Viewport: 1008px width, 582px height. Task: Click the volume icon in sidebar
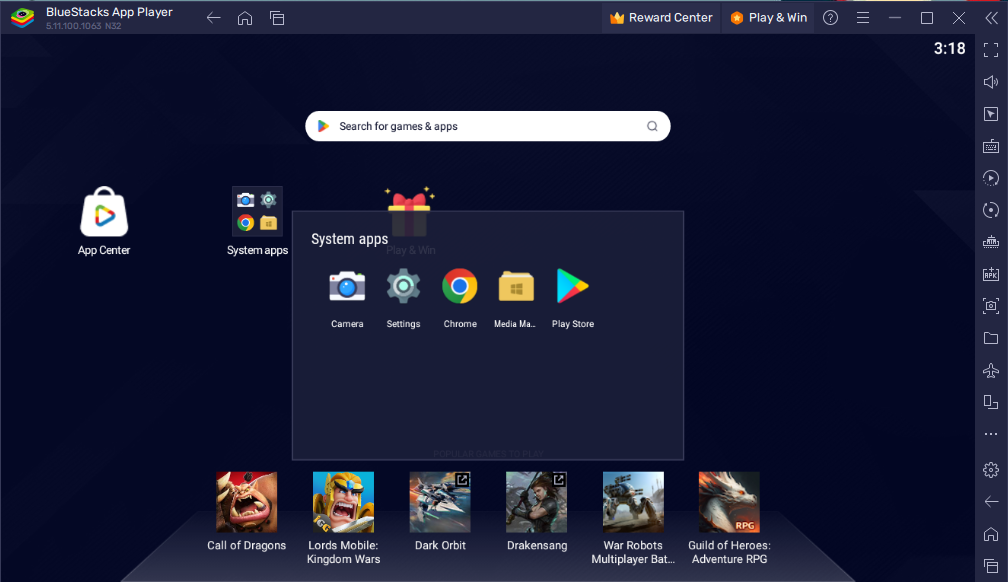[991, 82]
